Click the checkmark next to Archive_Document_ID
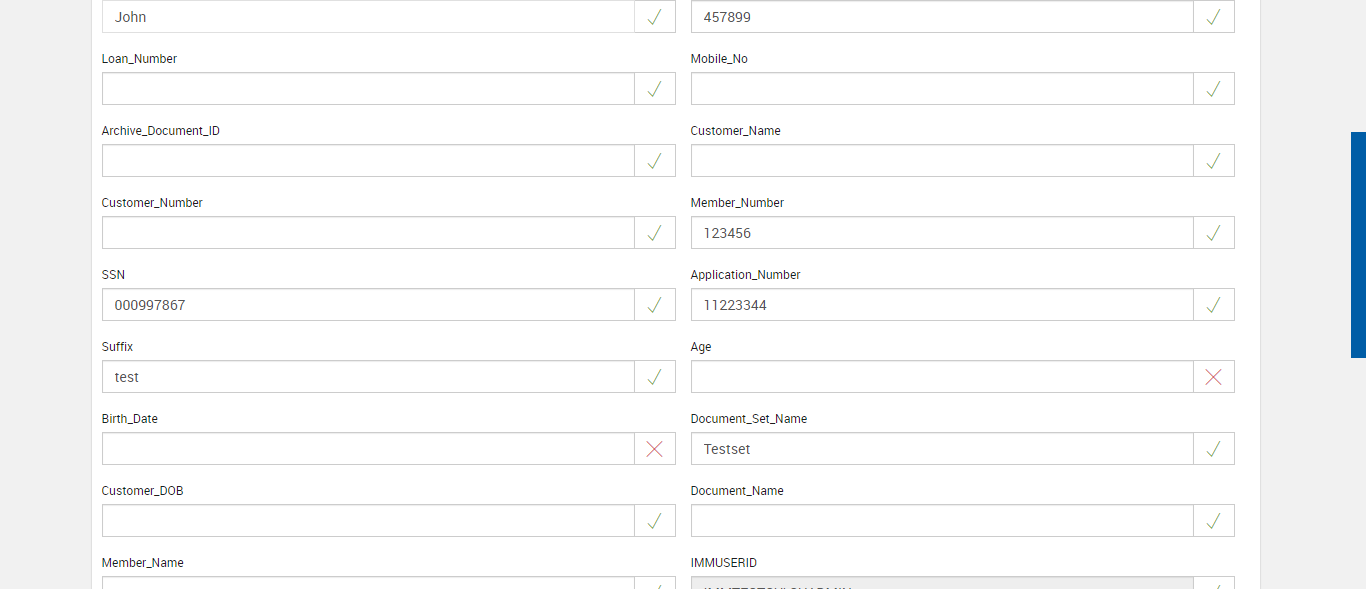The width and height of the screenshot is (1366, 589). (x=654, y=161)
